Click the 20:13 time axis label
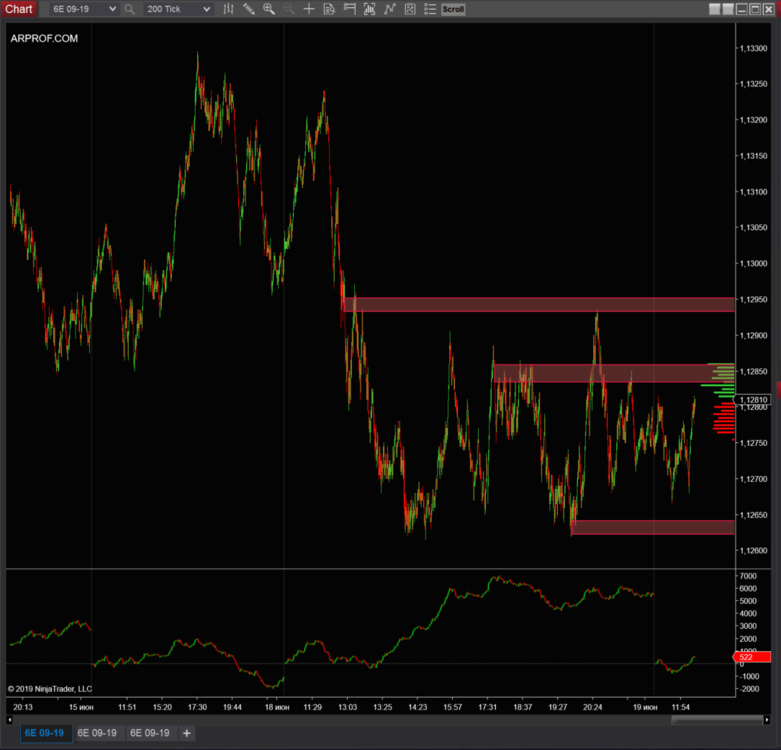The width and height of the screenshot is (781, 750). coord(23,707)
